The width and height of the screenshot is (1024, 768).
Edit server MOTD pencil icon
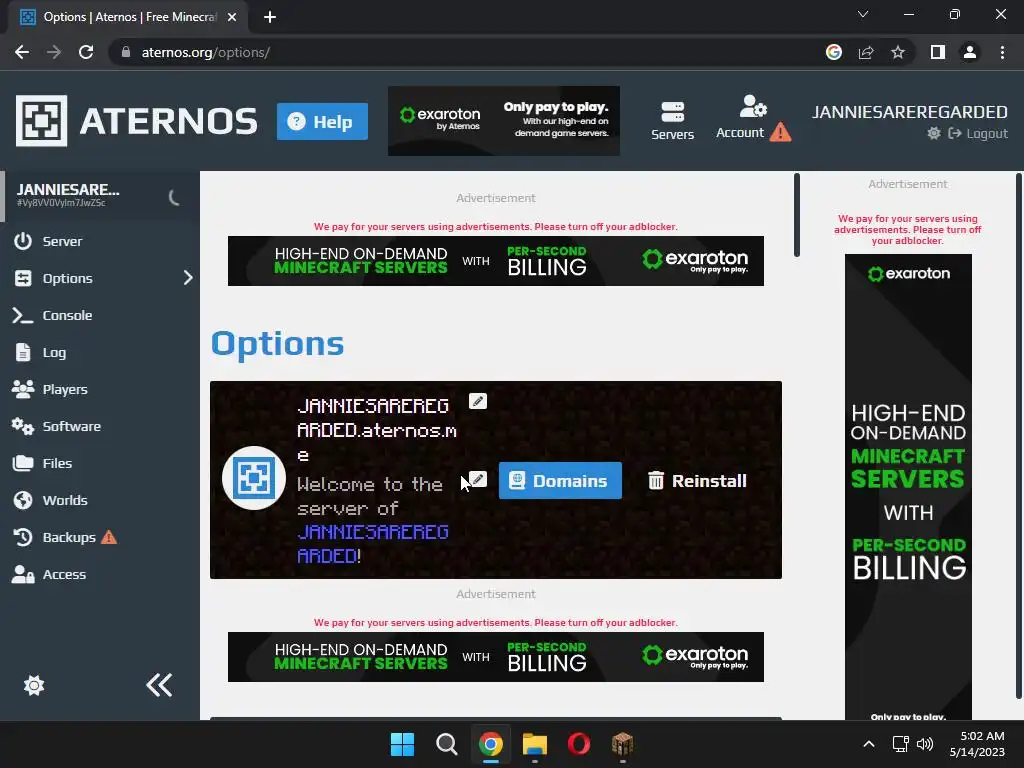479,479
